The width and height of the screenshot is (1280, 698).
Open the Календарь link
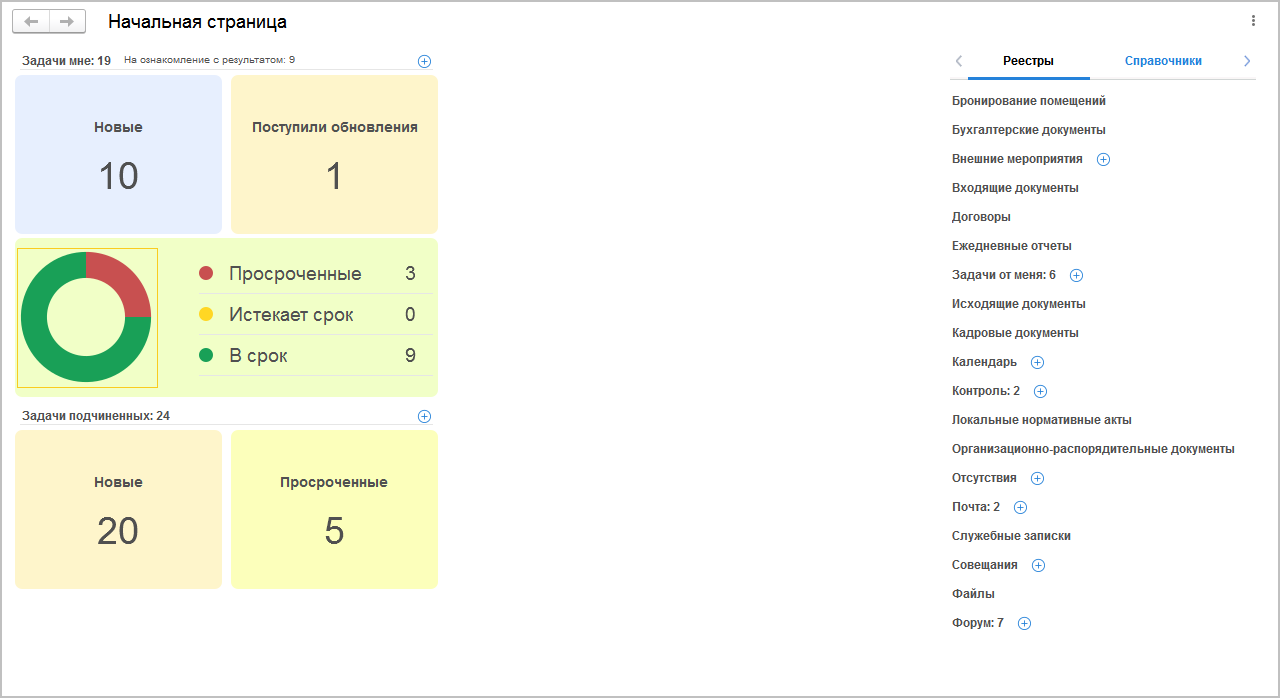coord(984,362)
